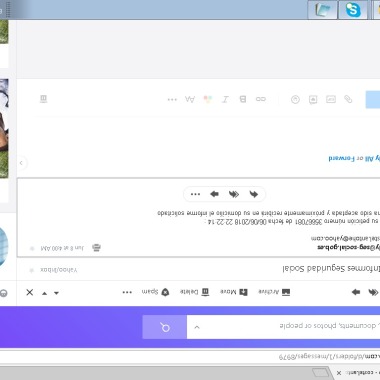Collapse the side panel with chevron arrow
The height and width of the screenshot is (380, 380).
(x=21, y=163)
